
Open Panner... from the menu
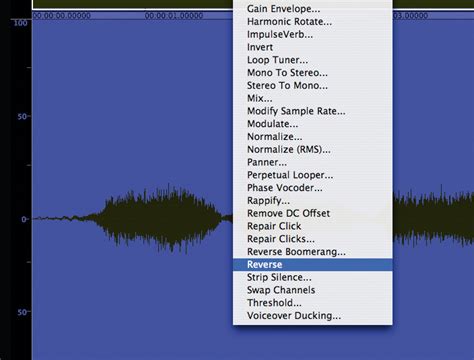click(312, 162)
